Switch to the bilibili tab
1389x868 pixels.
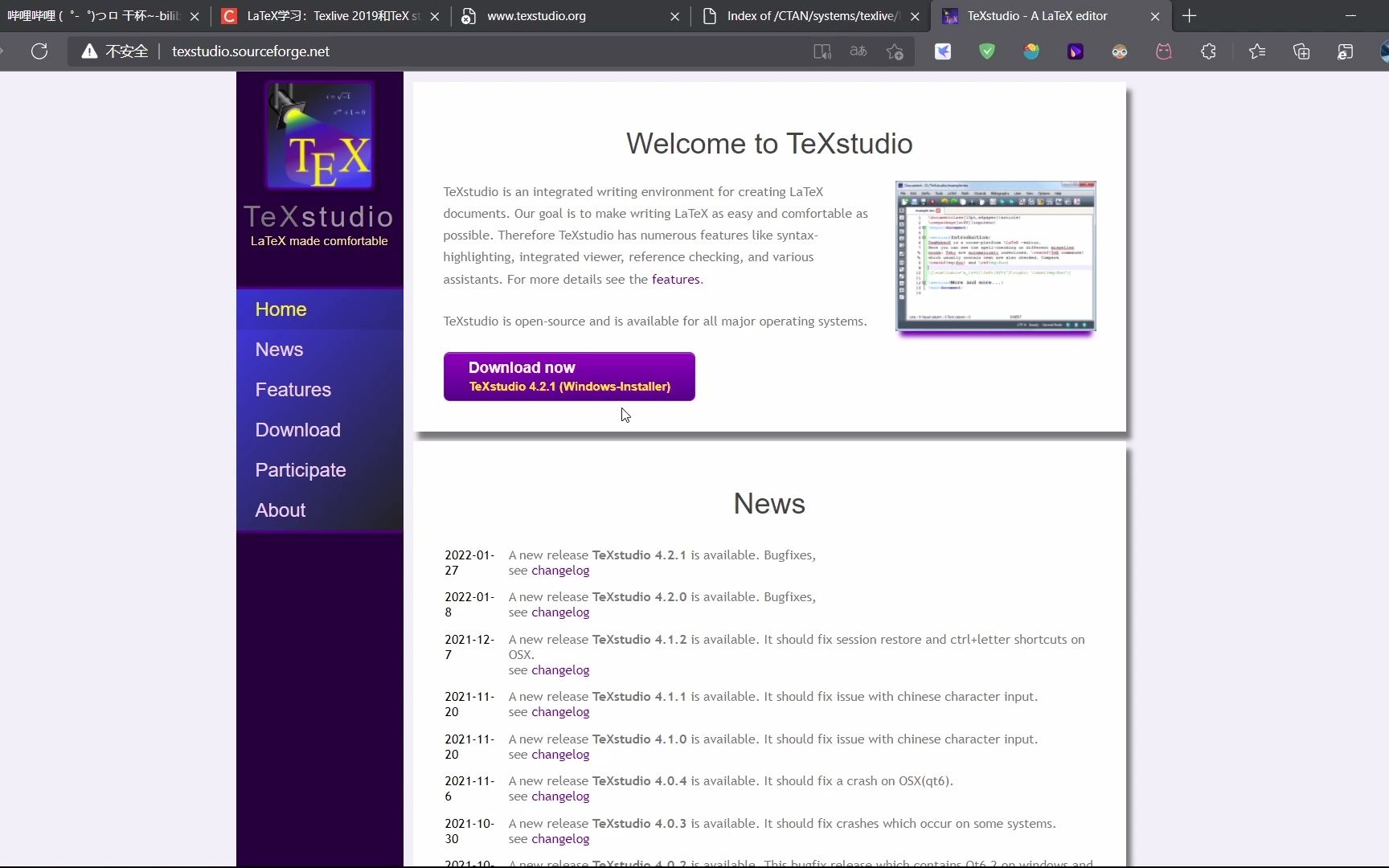[92, 16]
